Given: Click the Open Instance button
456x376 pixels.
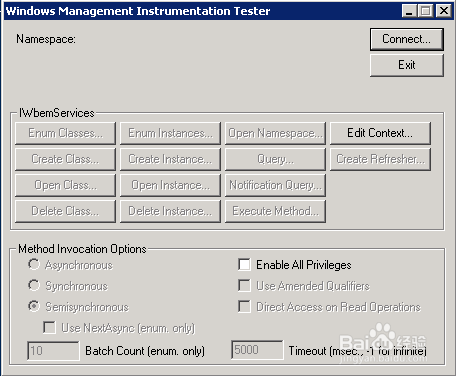Looking at the screenshot, I should [170, 185].
